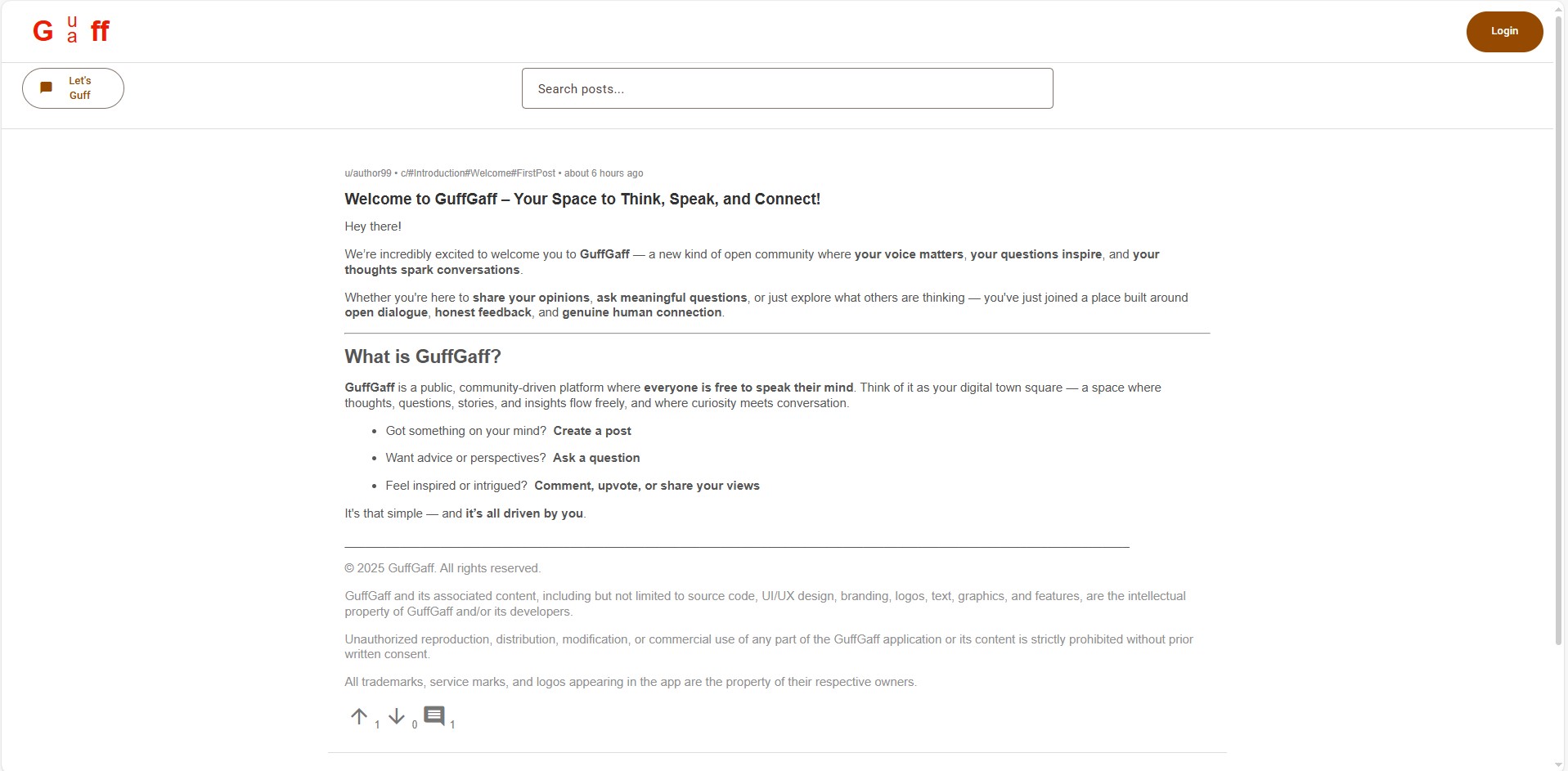Click the upvote count number
Screen dimensions: 1568x771
point(377,724)
